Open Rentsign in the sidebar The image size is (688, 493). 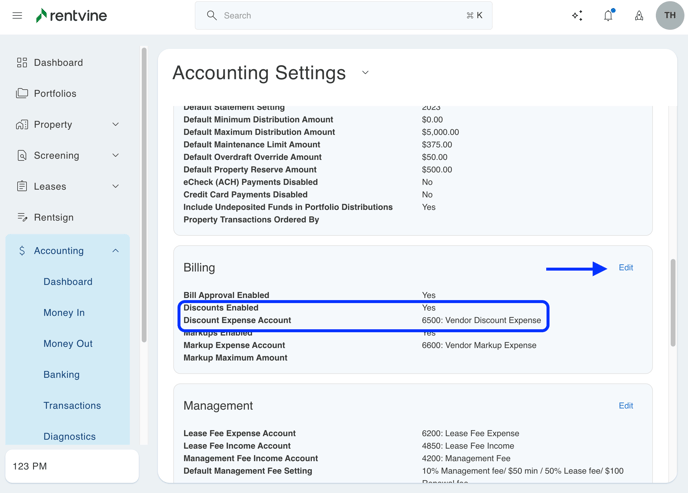click(x=53, y=217)
